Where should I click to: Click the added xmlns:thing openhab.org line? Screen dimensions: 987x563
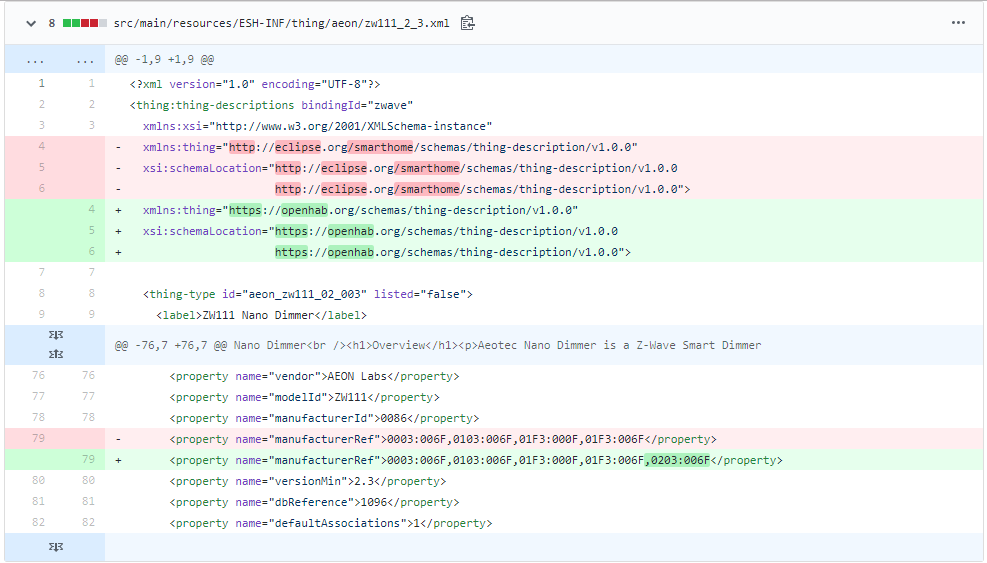[361, 210]
